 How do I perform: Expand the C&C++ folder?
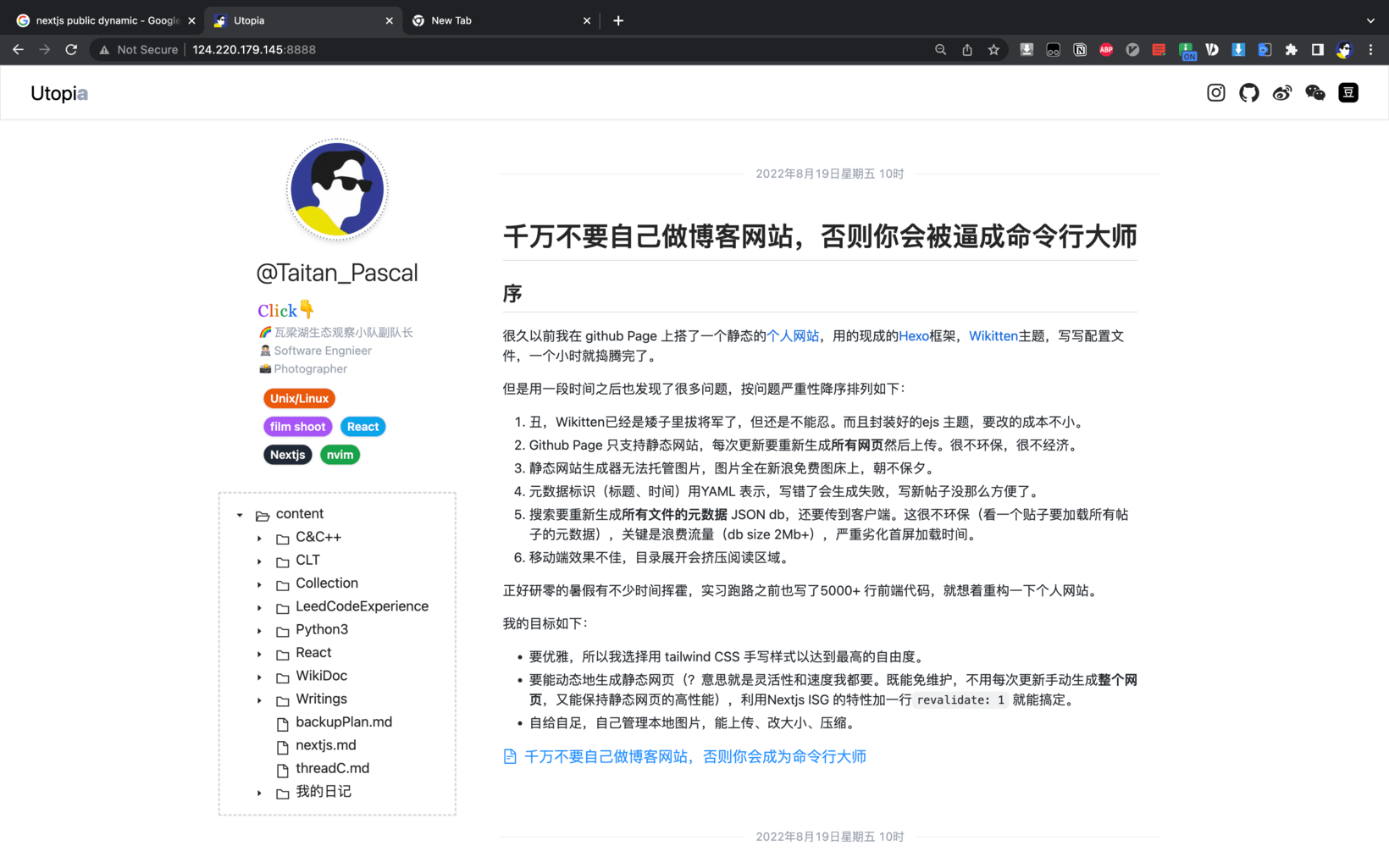tap(259, 538)
